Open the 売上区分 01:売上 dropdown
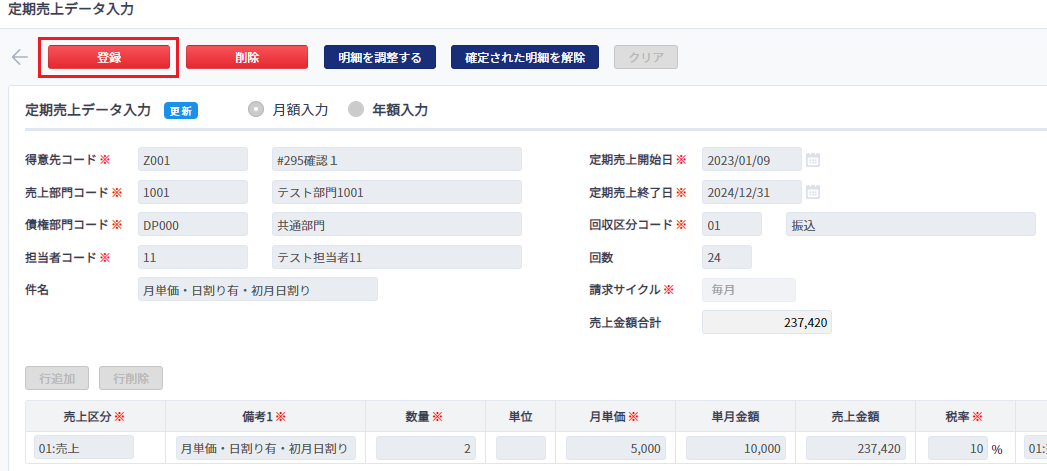Image resolution: width=1047 pixels, height=471 pixels. 83,448
